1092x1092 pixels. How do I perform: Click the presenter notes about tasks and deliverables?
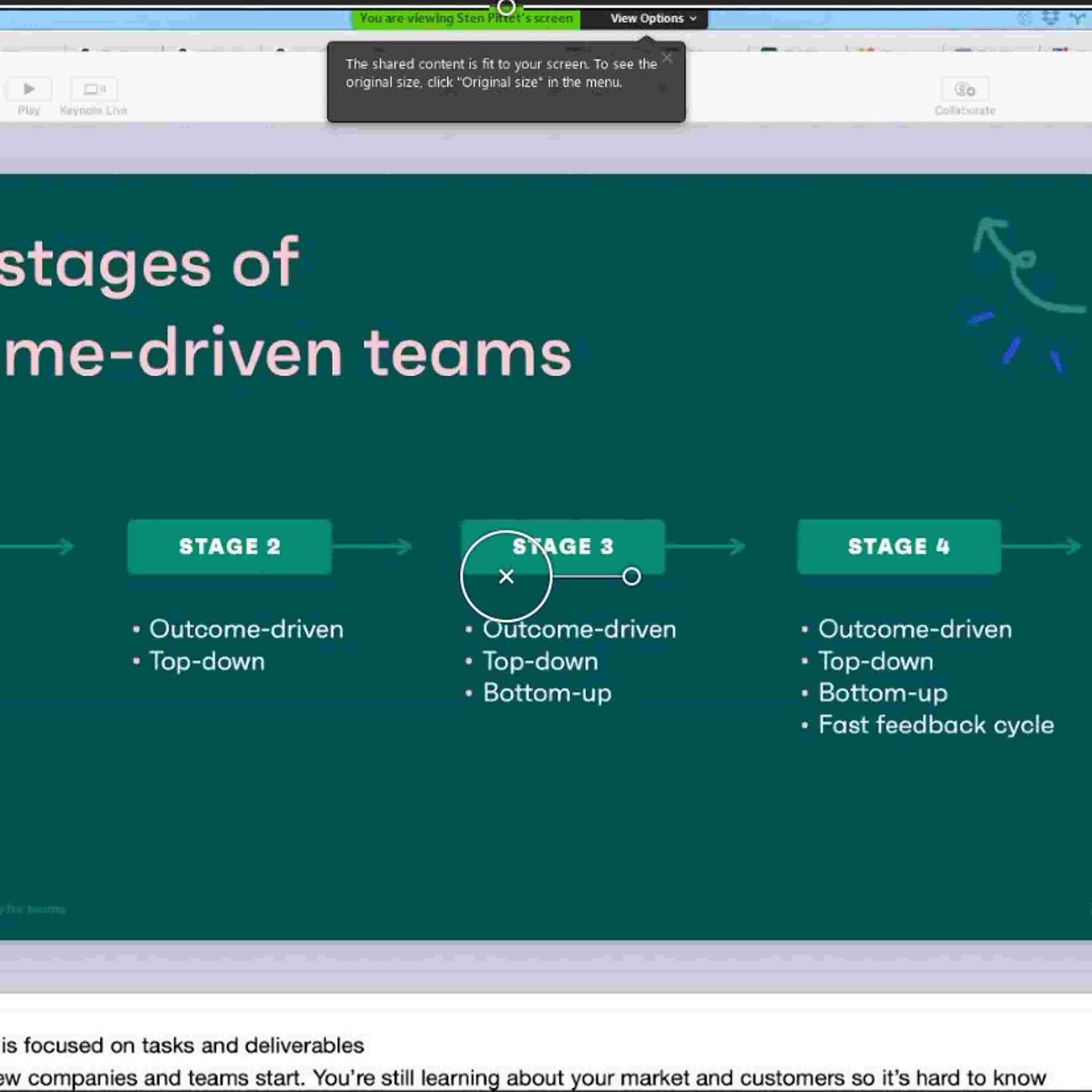(182, 1045)
